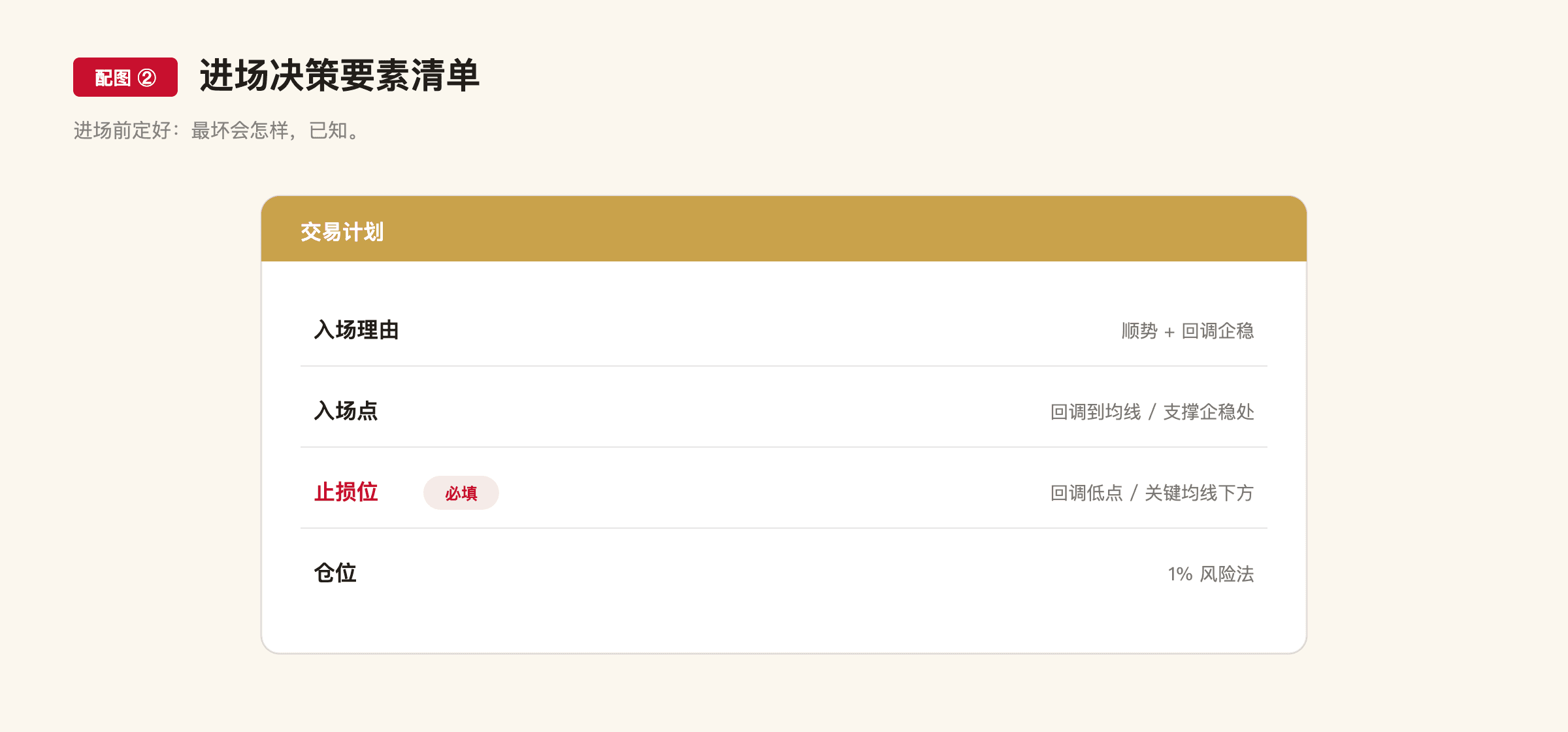Select the 入场理由 row label

[356, 330]
